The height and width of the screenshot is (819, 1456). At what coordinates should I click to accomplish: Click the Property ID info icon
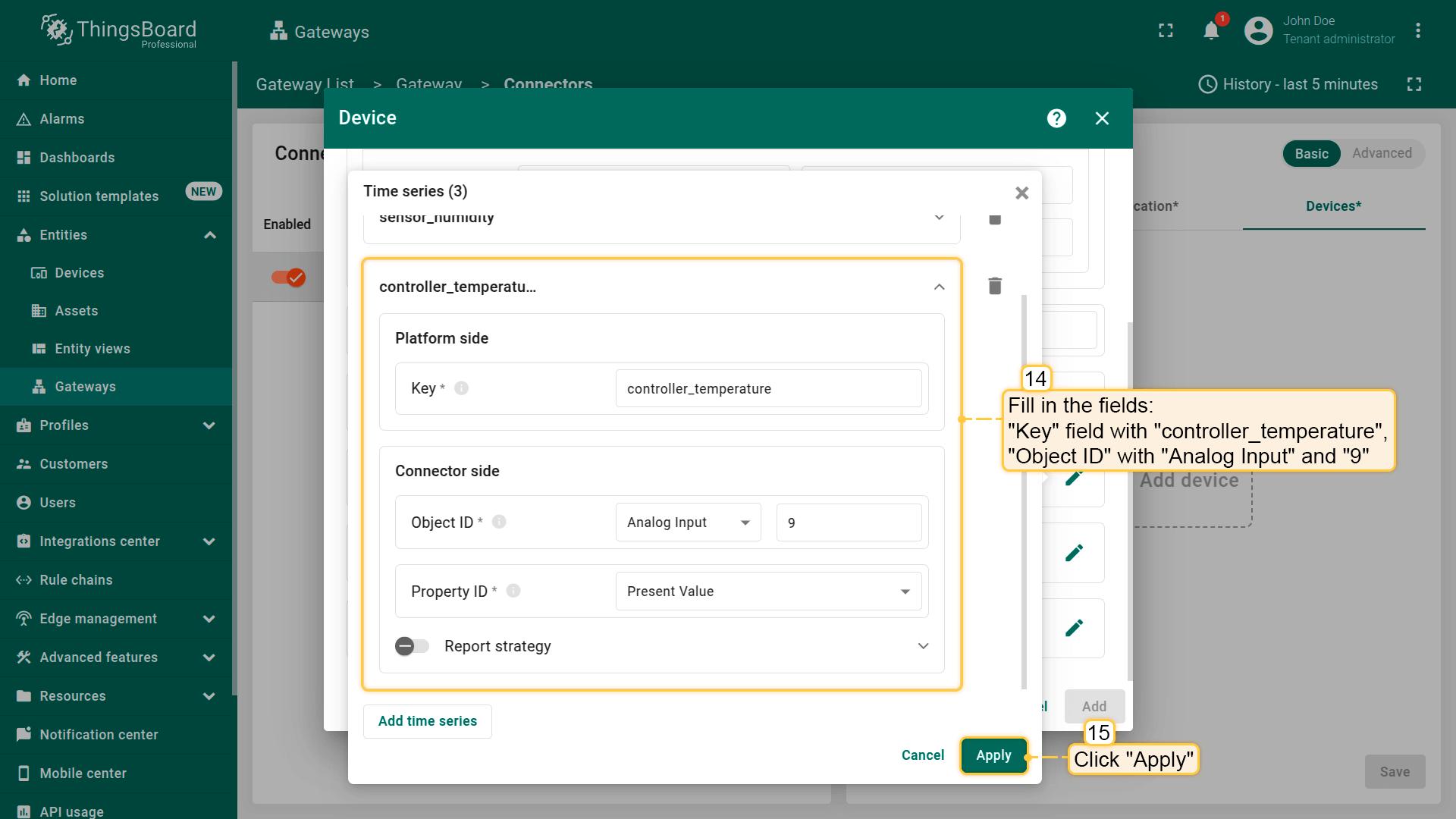[513, 591]
